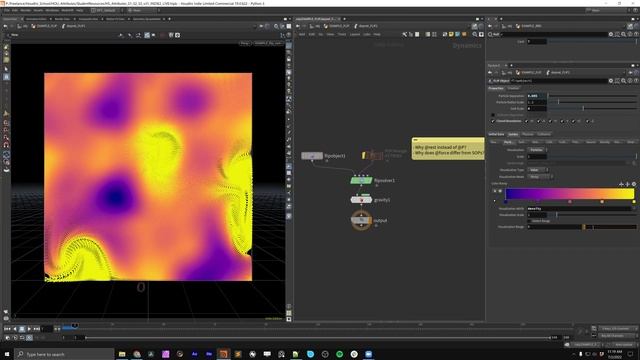Select the output node in network
Viewport: 640px width, 360px height.
coord(361,220)
